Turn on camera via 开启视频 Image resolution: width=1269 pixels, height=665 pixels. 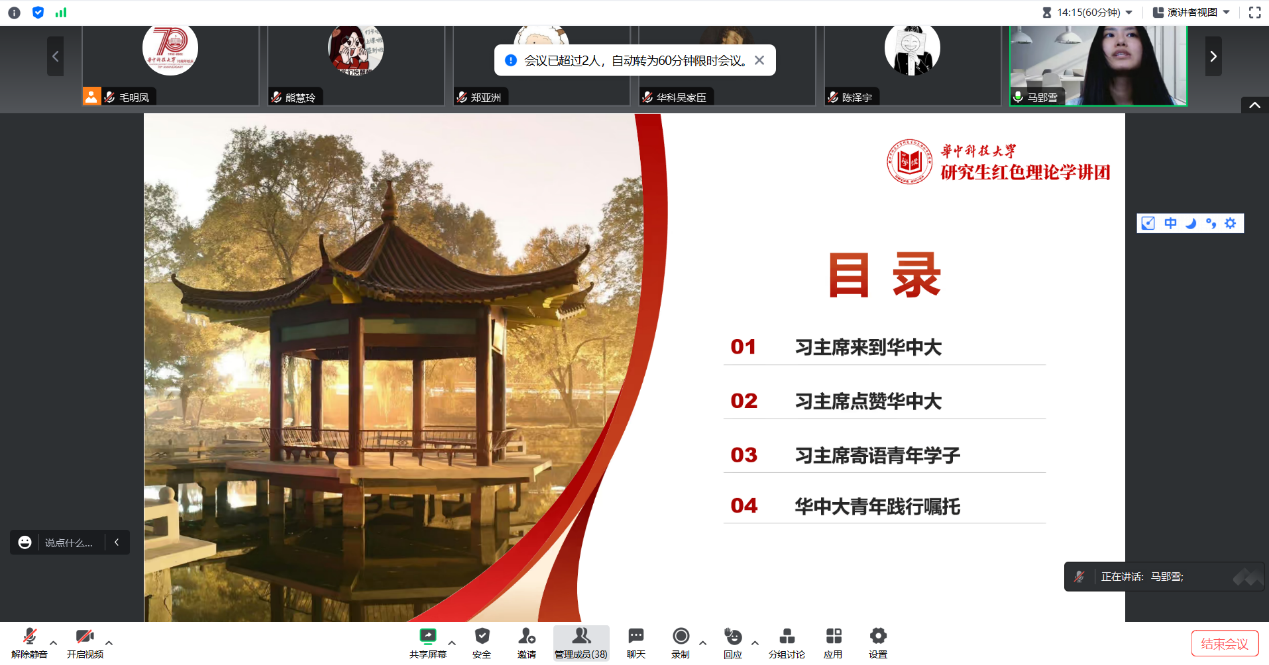point(84,642)
